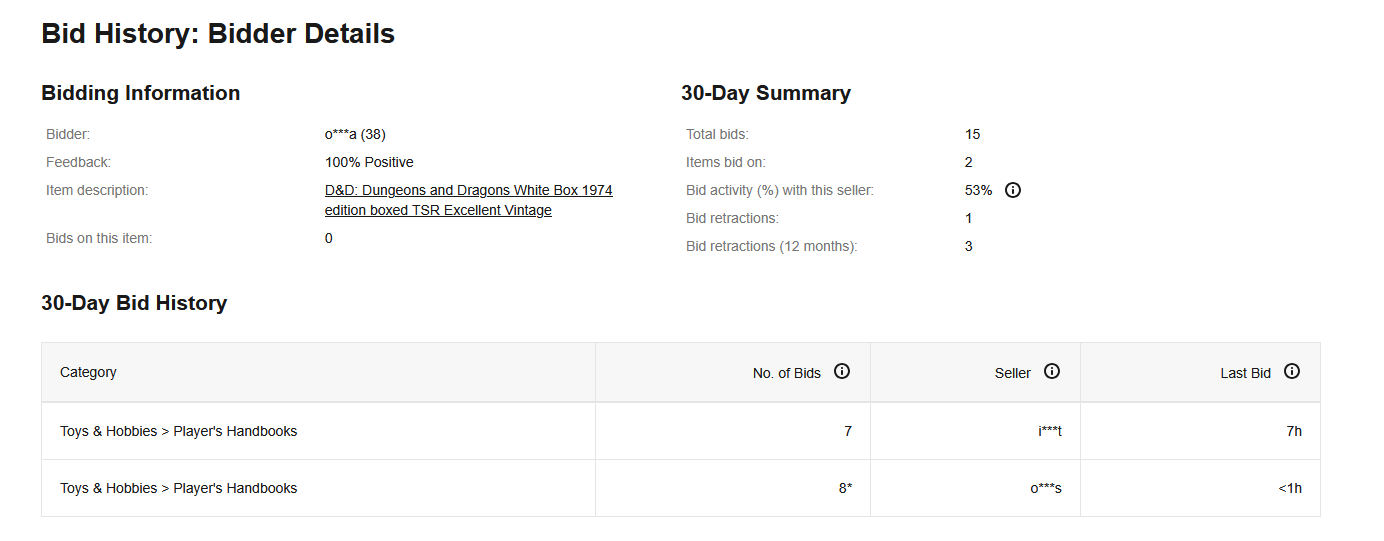Viewport: 1384px width, 541px height.
Task: Click info icon next to Seller header
Action: coord(1052,371)
